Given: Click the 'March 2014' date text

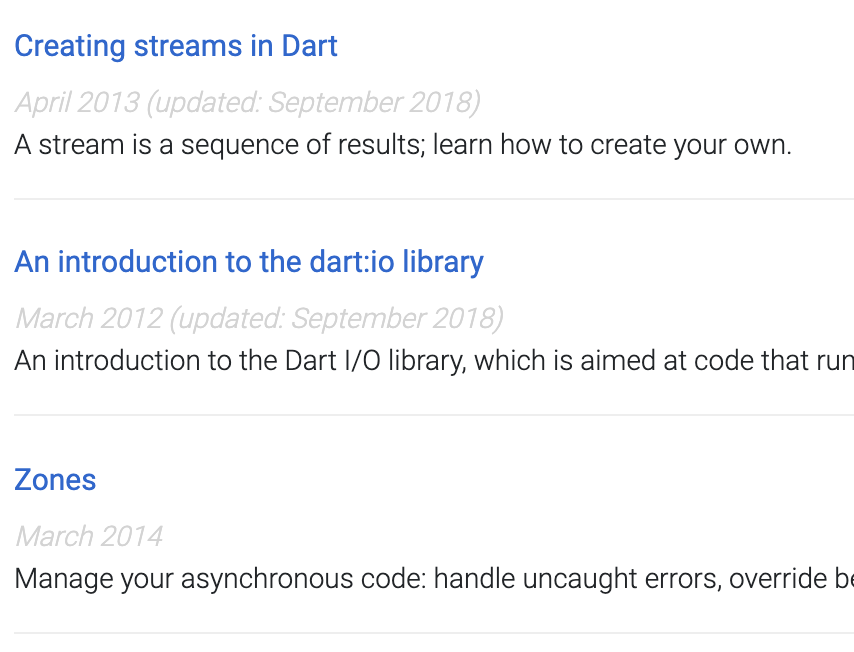Looking at the screenshot, I should [x=88, y=536].
